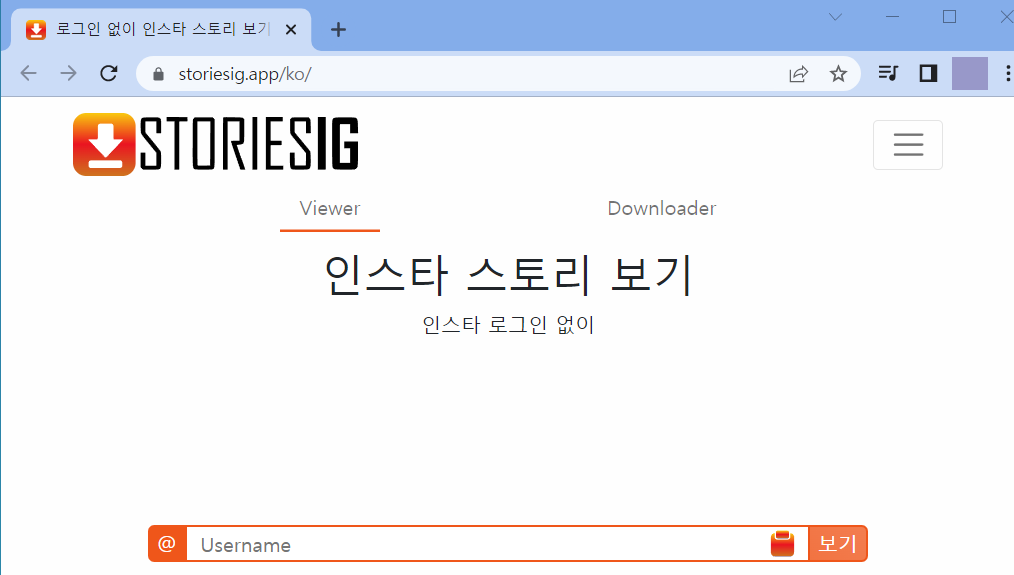1014x575 pixels.
Task: Click the subtitle 인스타 로그인 없이
Action: (508, 325)
